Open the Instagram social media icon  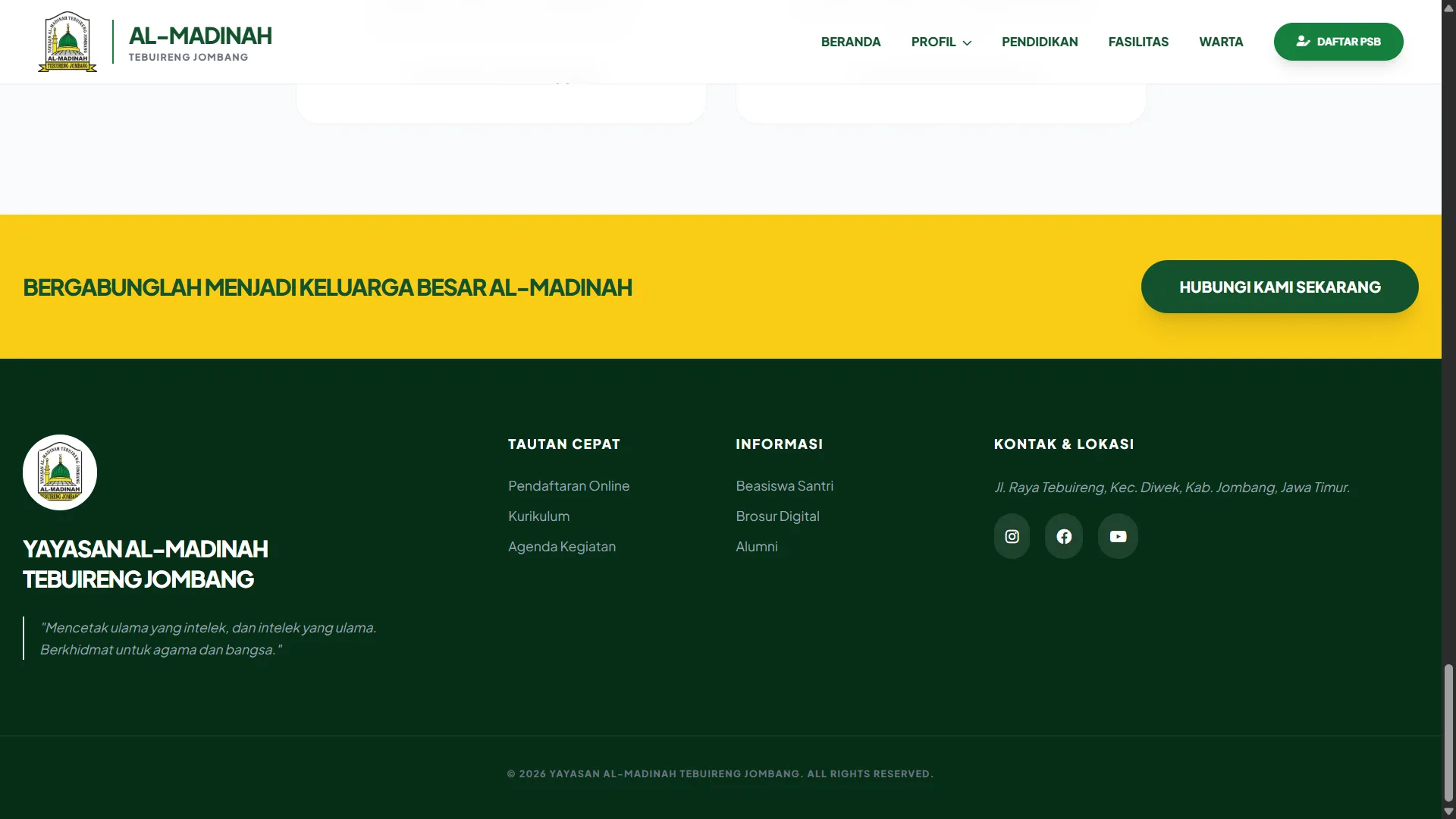(x=1011, y=536)
